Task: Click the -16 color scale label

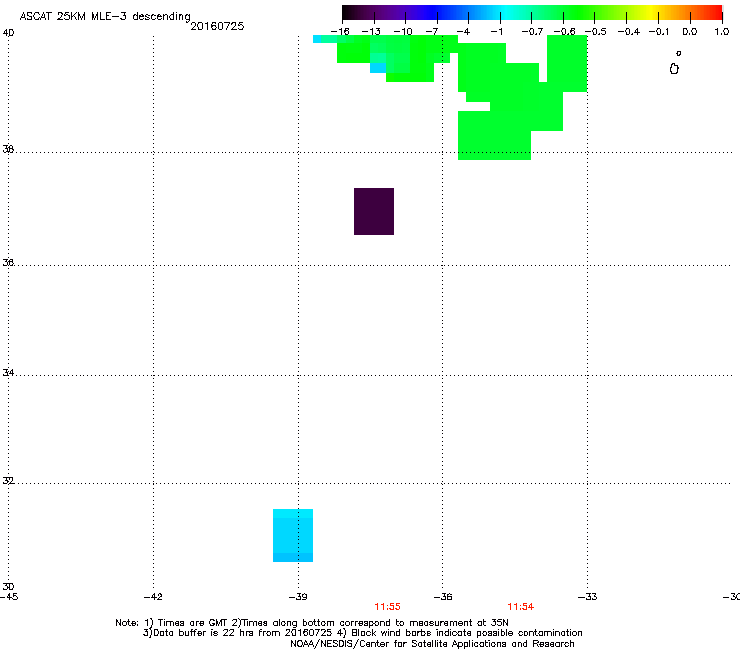Action: coord(340,32)
